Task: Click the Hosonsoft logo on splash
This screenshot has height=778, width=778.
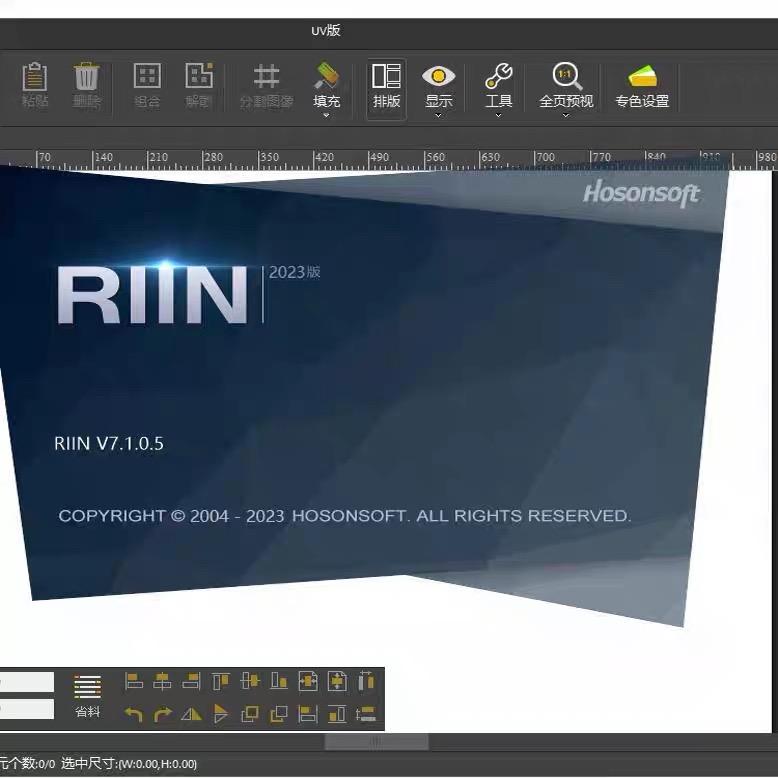Action: point(641,193)
